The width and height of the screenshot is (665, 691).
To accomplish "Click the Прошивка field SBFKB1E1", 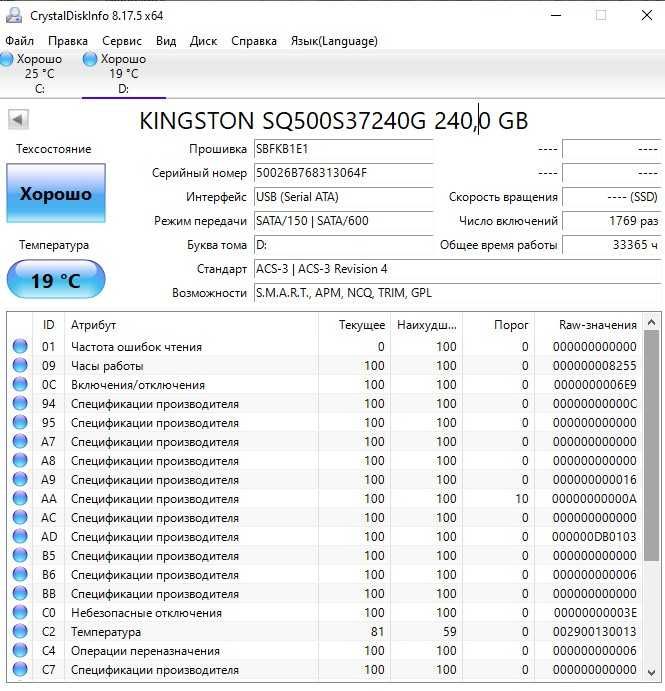I will (x=343, y=149).
